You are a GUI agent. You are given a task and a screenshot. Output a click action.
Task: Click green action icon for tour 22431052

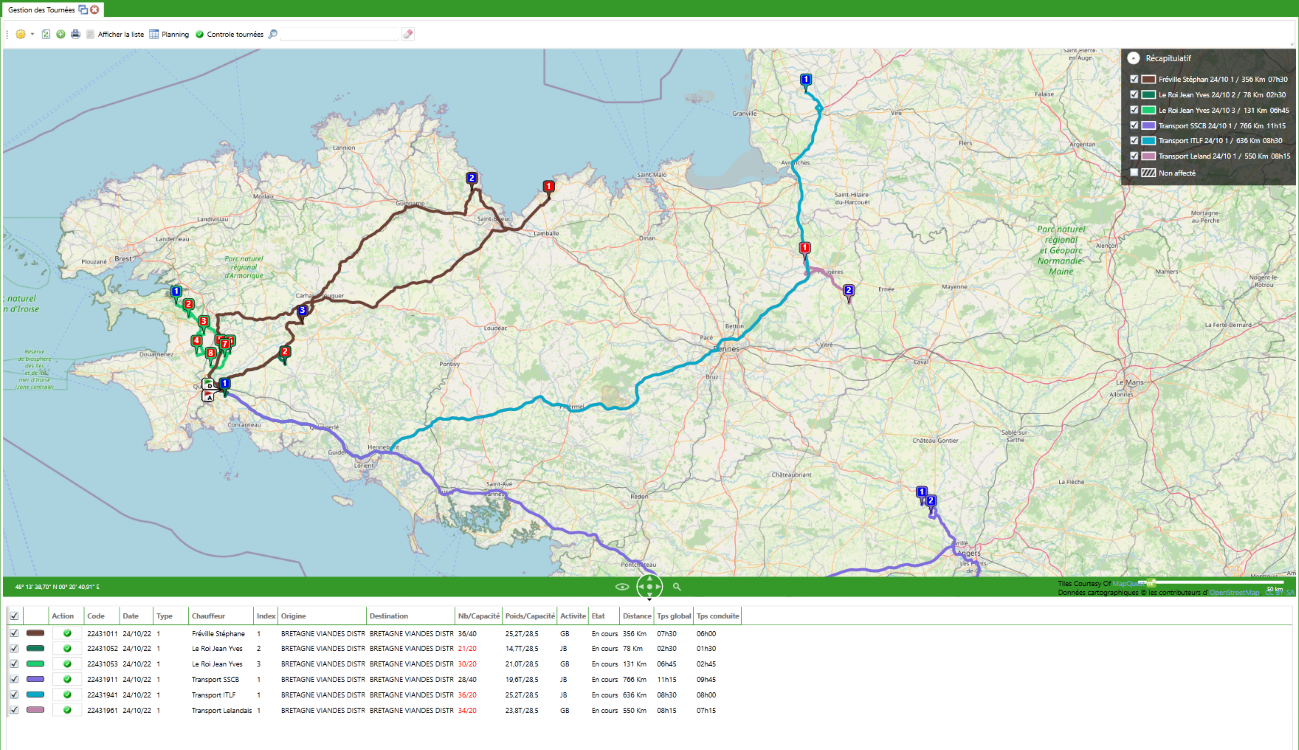[x=67, y=648]
